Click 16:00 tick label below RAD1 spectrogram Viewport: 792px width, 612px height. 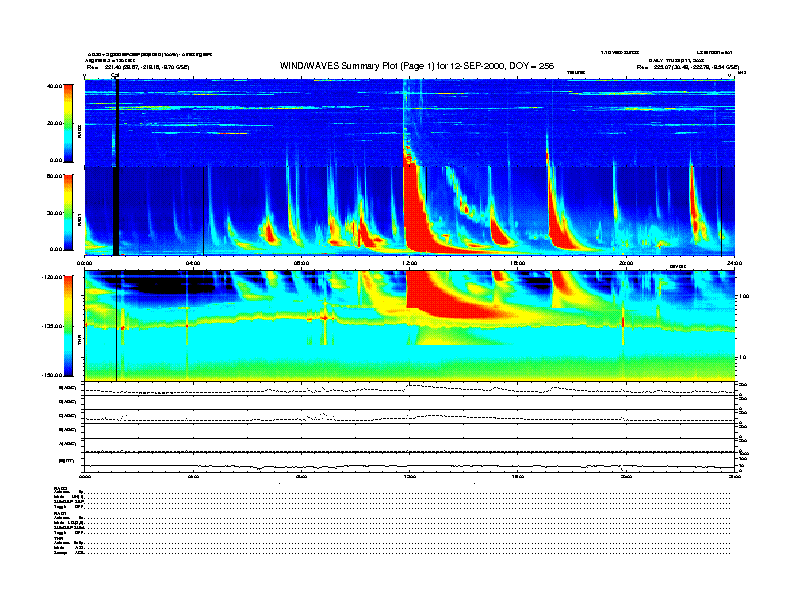click(518, 263)
